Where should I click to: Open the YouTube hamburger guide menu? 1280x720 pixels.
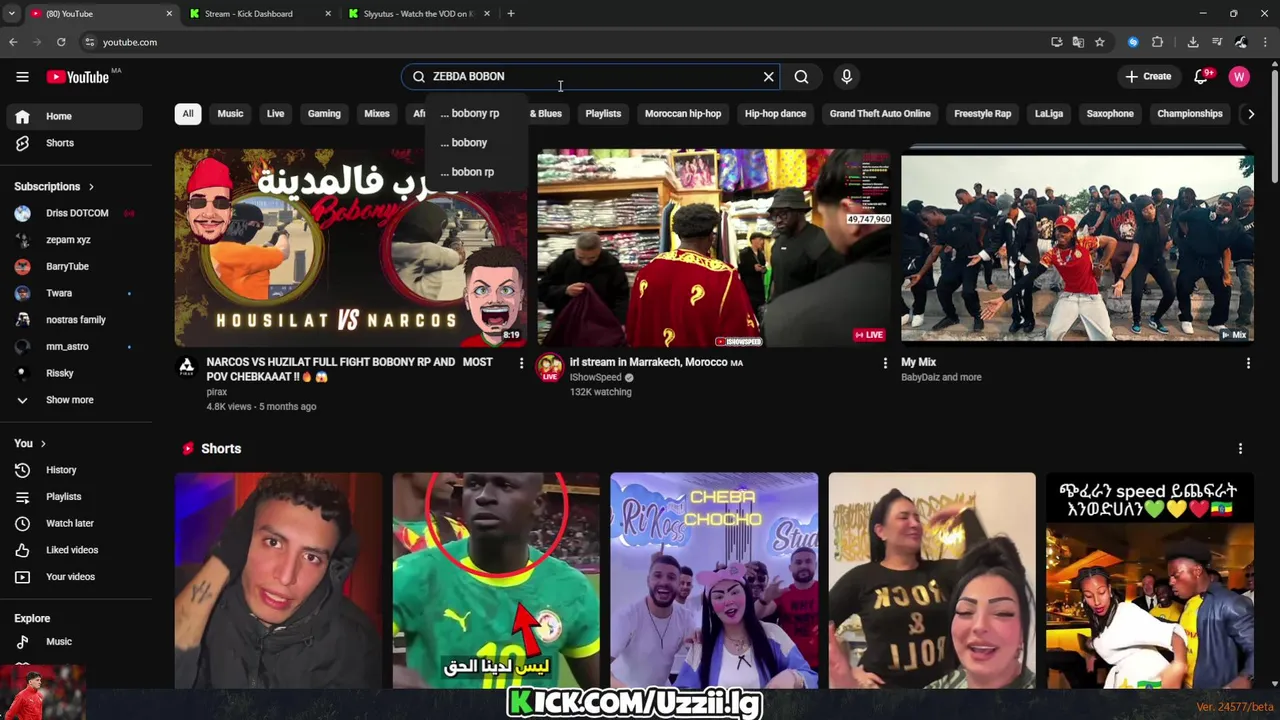pyautogui.click(x=22, y=77)
